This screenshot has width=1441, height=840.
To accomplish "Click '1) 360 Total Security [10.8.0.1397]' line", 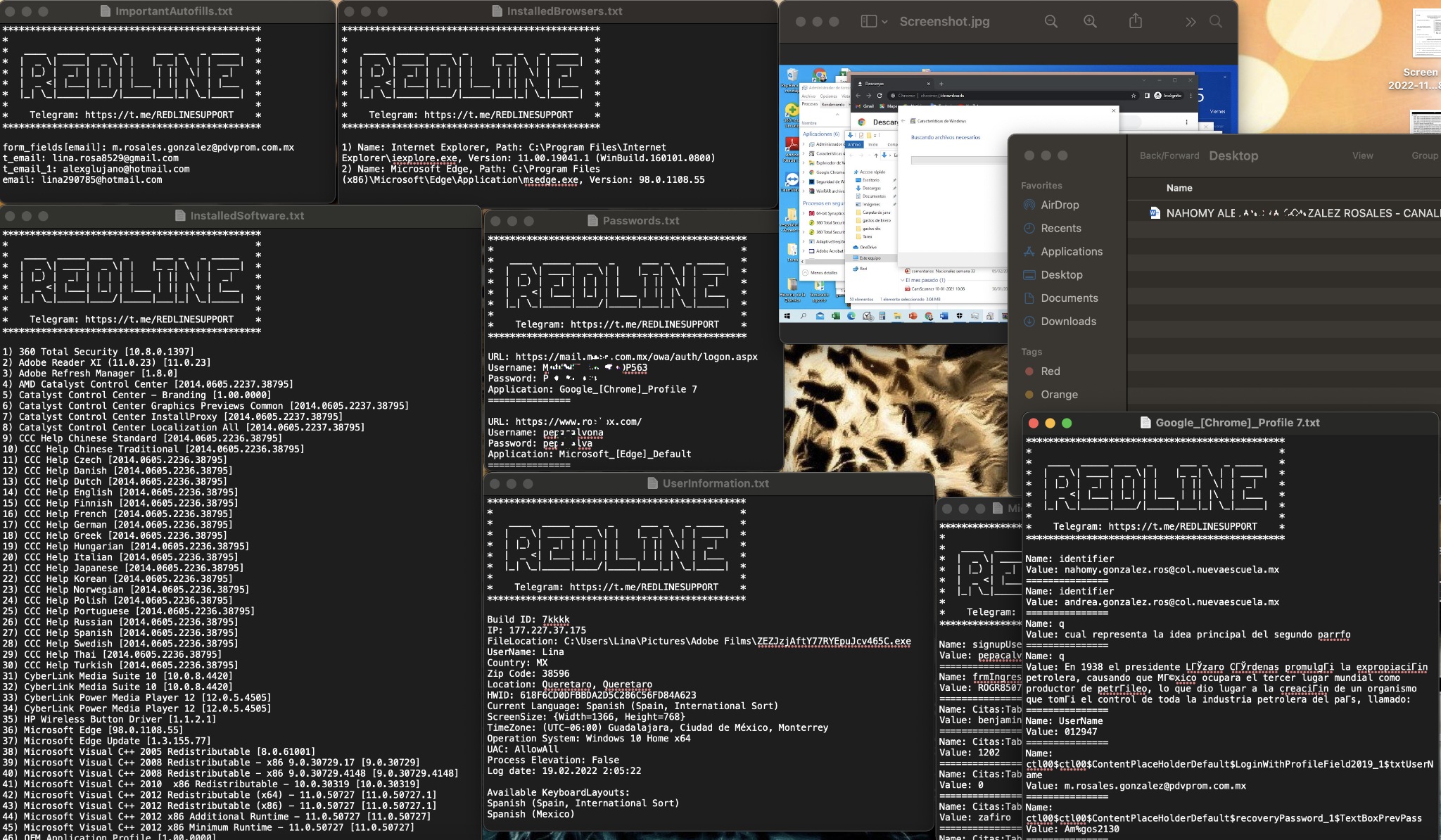I will tap(98, 352).
